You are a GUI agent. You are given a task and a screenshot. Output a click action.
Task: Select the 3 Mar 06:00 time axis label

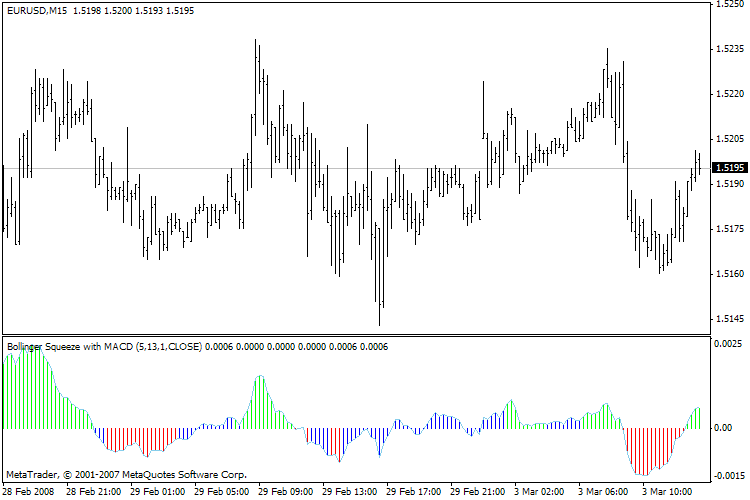pos(603,492)
